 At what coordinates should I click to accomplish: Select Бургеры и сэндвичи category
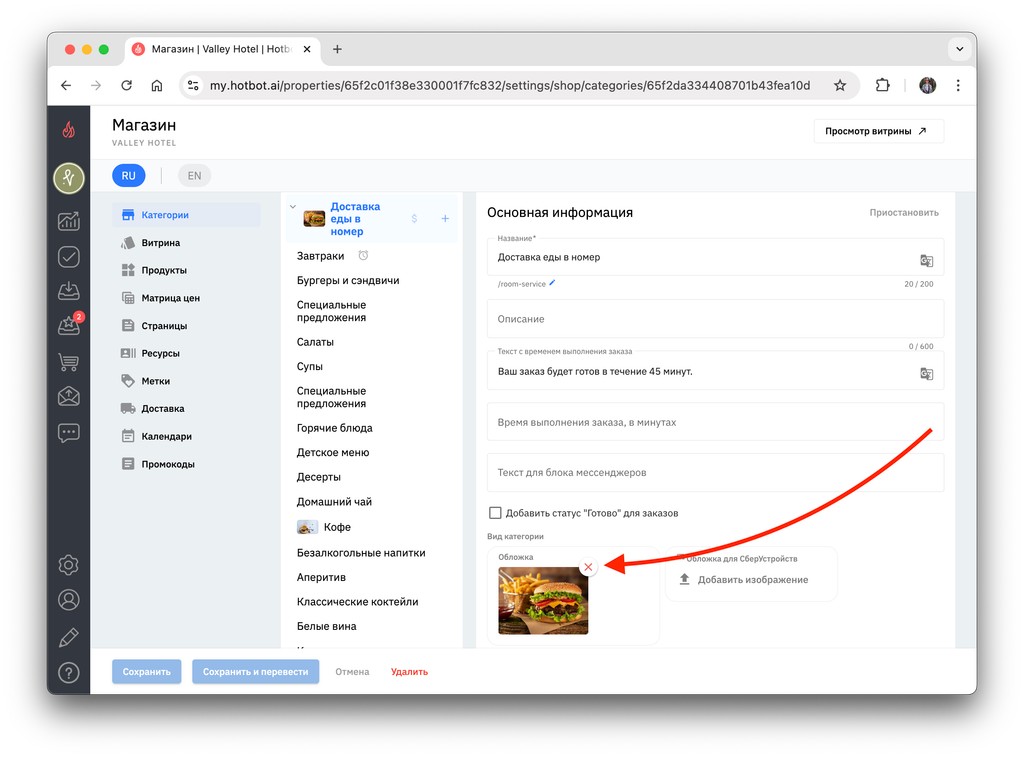348,280
